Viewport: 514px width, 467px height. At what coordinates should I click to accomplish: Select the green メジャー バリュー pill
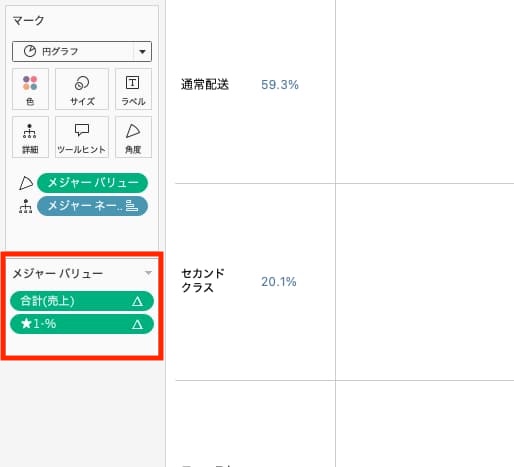(92, 183)
